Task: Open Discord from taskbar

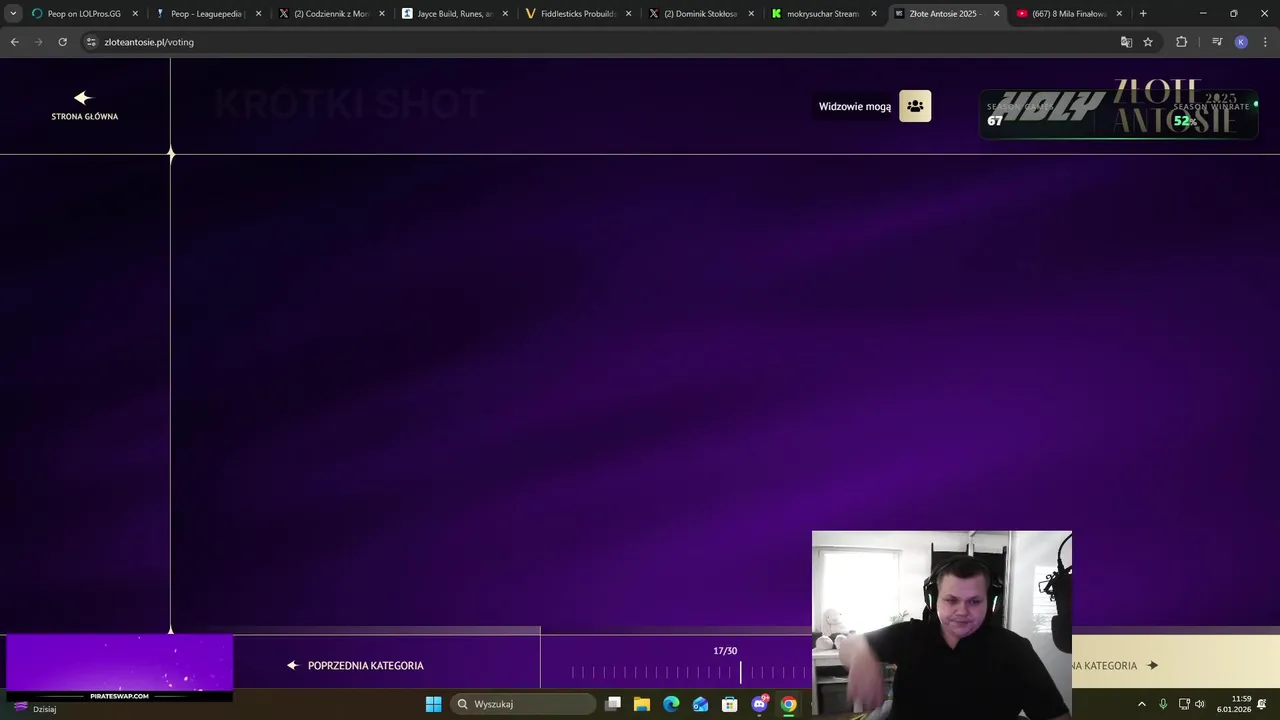Action: point(759,704)
